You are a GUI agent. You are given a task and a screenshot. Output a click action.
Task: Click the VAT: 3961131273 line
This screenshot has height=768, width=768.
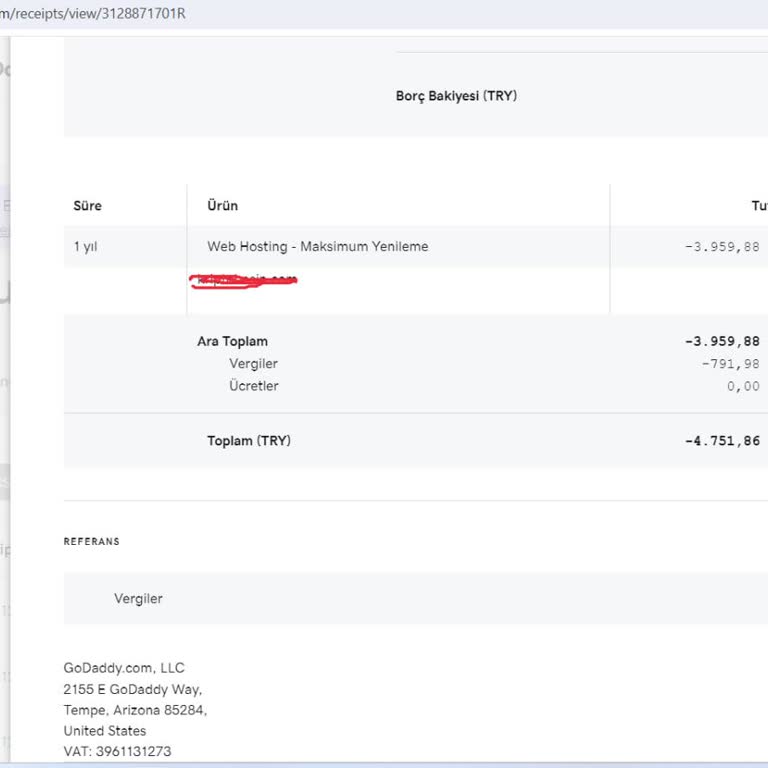click(x=117, y=751)
